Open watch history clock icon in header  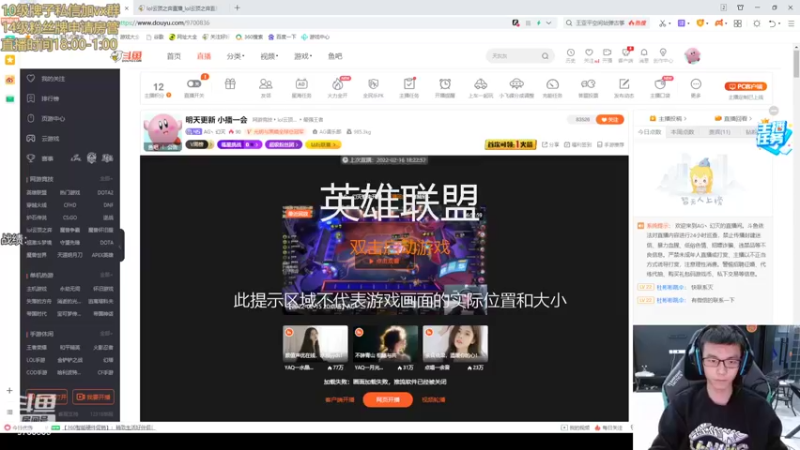pos(570,53)
